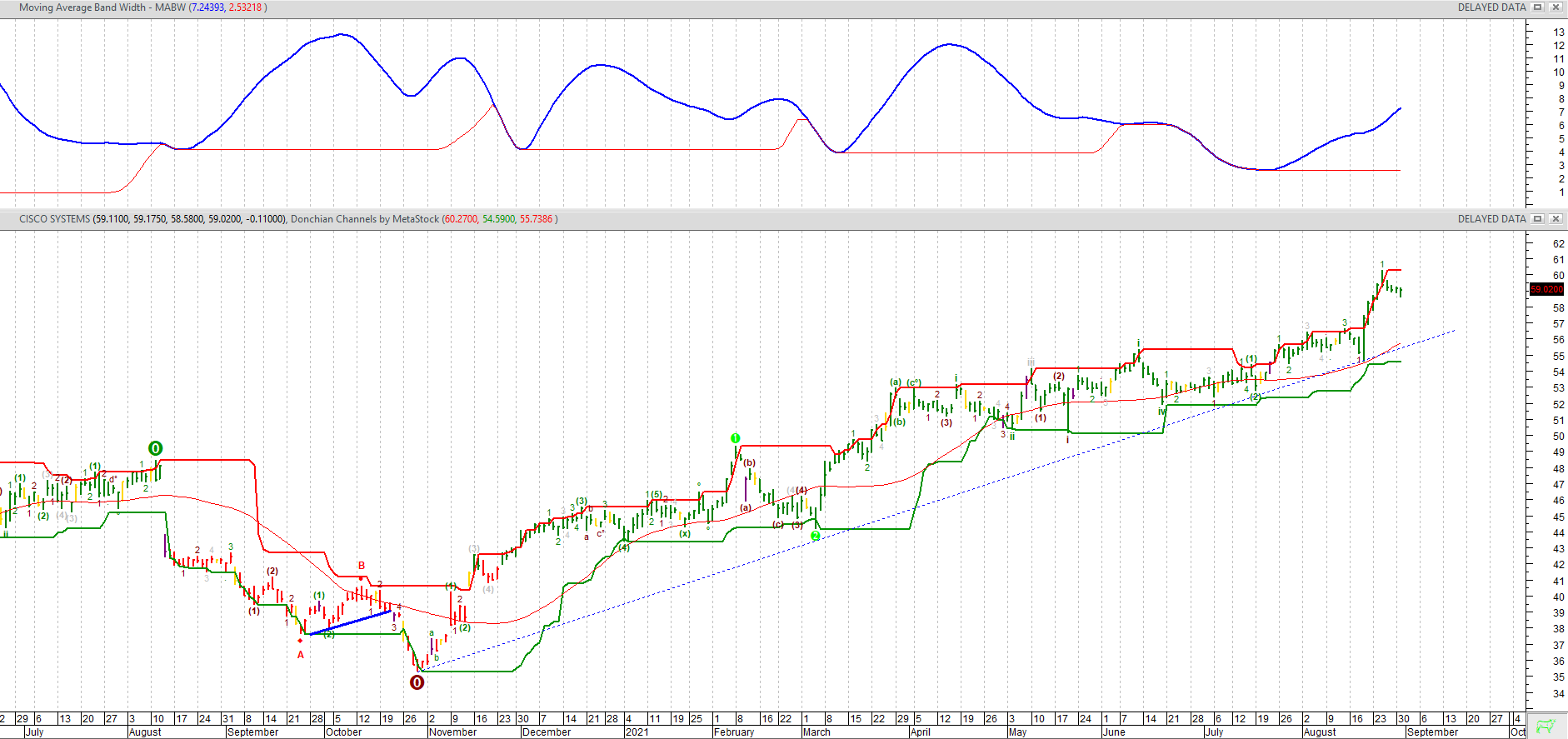The height and width of the screenshot is (739, 1568).
Task: Click DELAYED DATA label in the price pane
Action: click(1491, 219)
